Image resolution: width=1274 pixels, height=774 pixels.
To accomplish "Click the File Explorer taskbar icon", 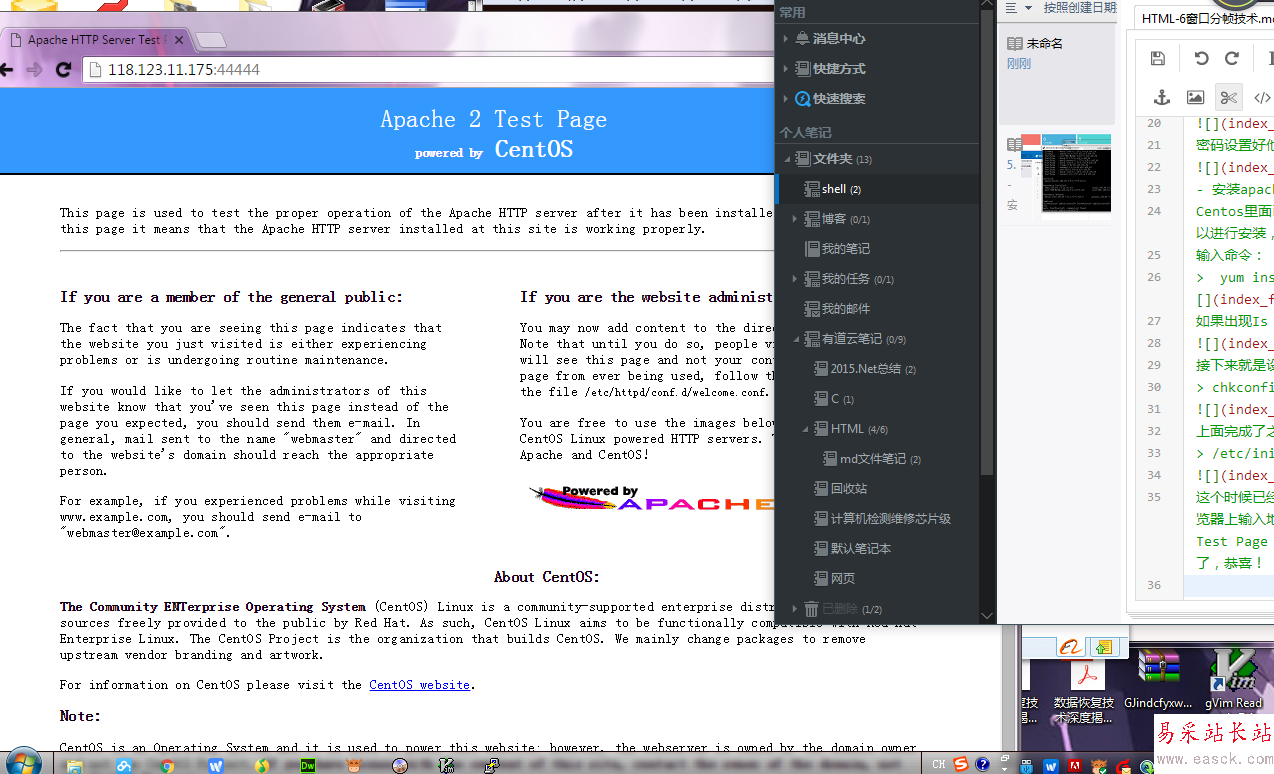I will tap(74, 766).
